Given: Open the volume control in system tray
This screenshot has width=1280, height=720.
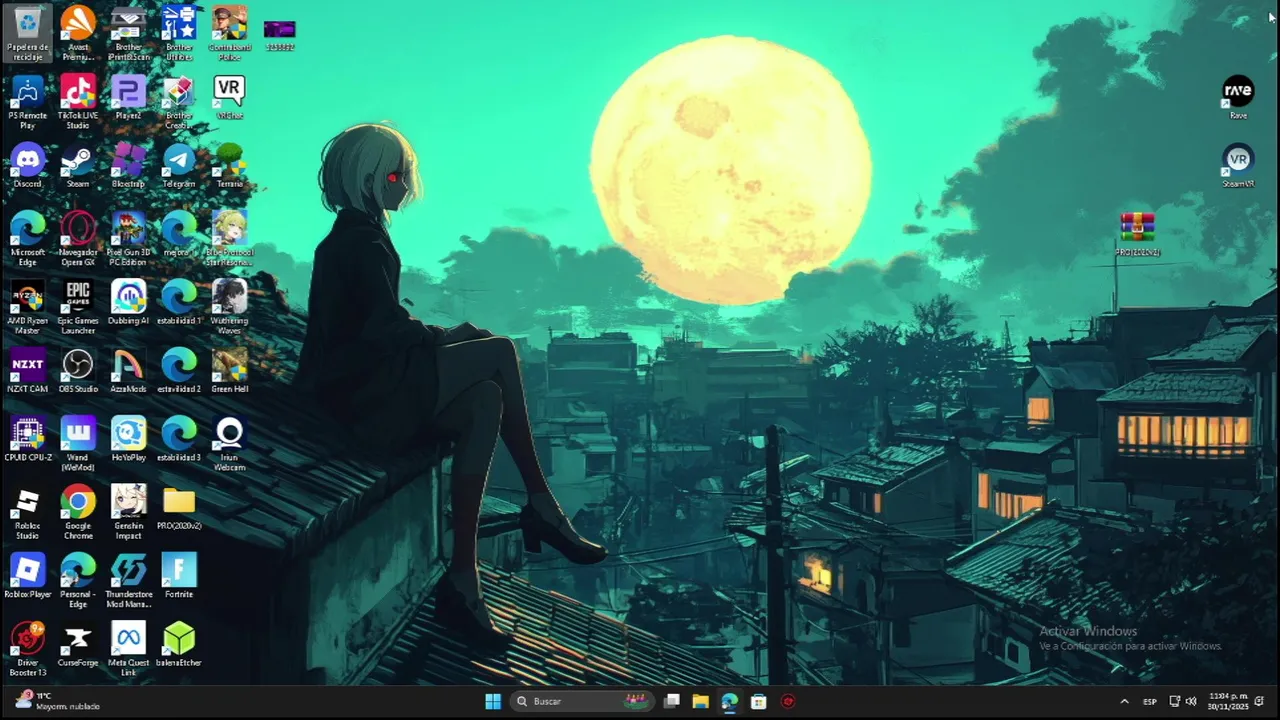Looking at the screenshot, I should 1191,701.
